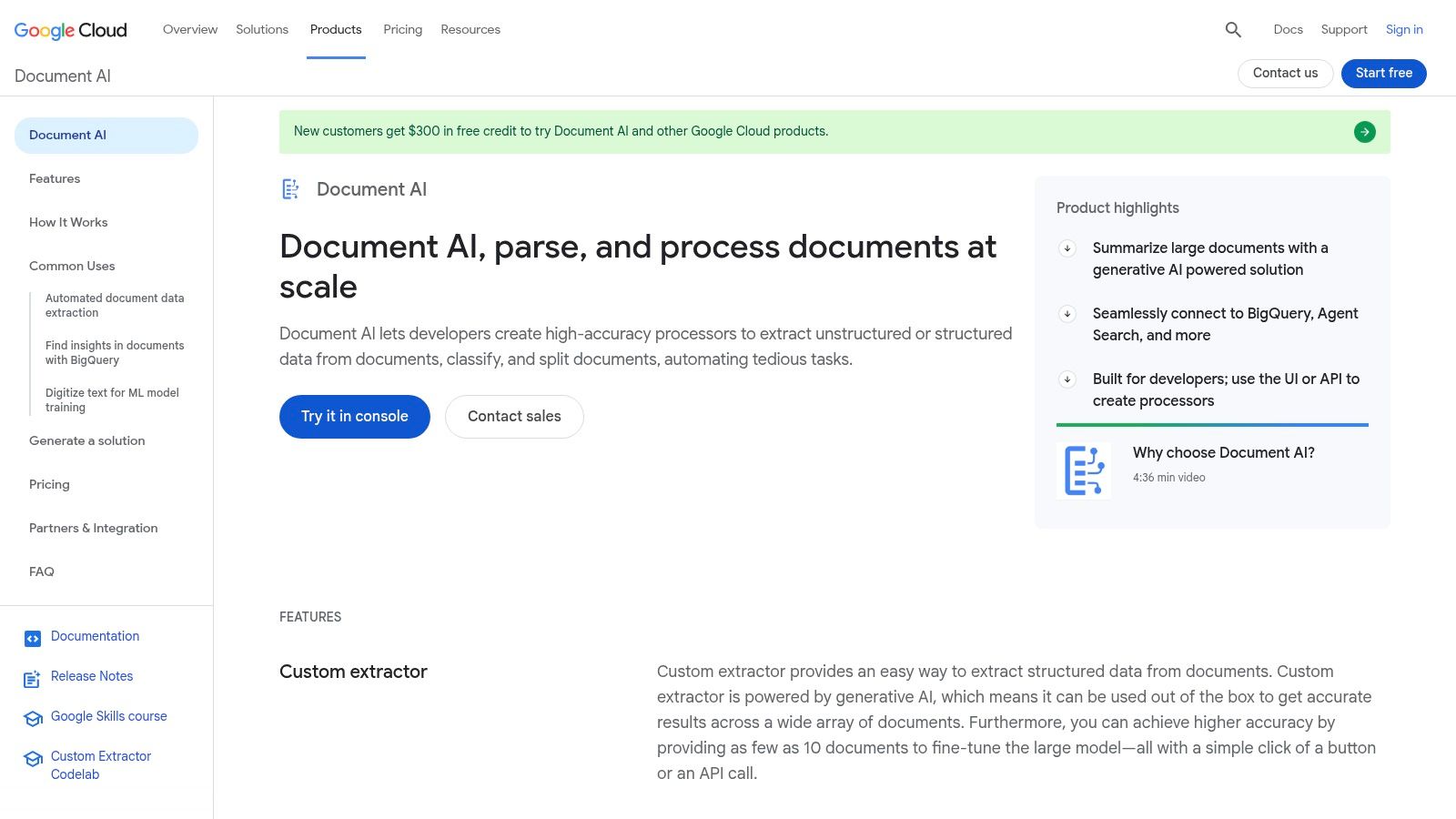Image resolution: width=1456 pixels, height=819 pixels.
Task: Select Document AI in the sidebar
Action: [x=106, y=136]
